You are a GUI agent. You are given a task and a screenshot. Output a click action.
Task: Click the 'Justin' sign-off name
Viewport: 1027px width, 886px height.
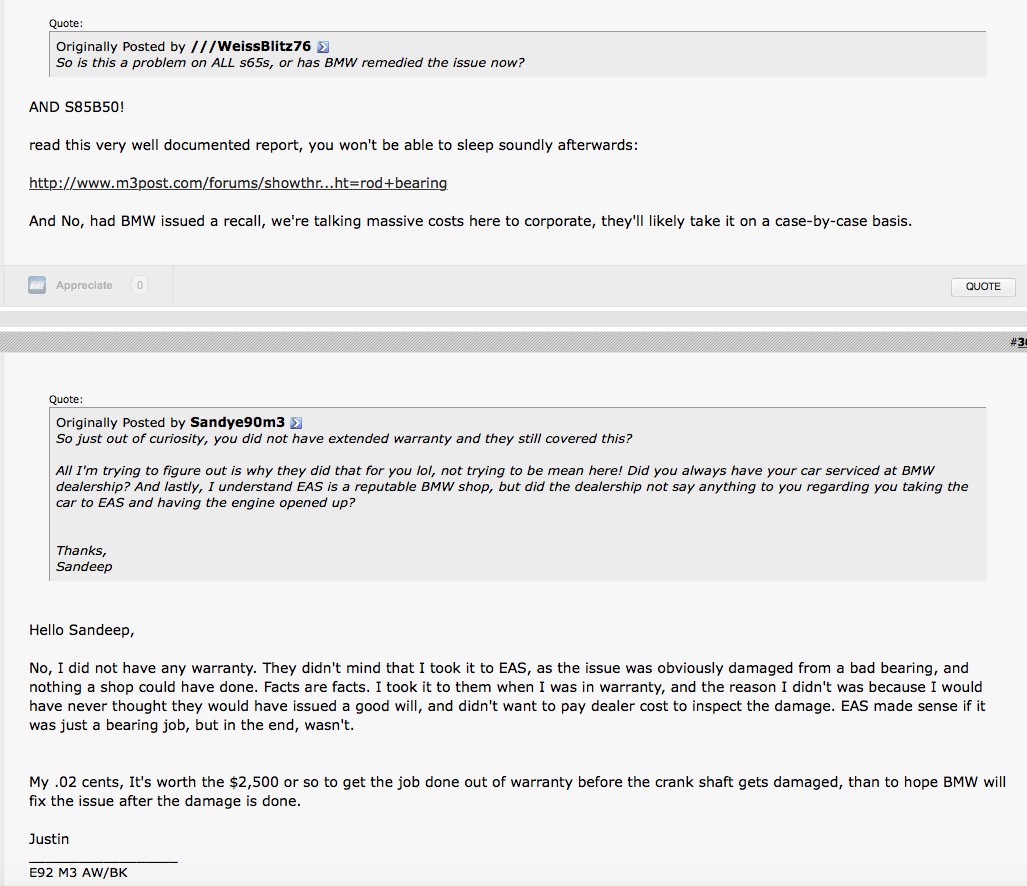coord(49,839)
